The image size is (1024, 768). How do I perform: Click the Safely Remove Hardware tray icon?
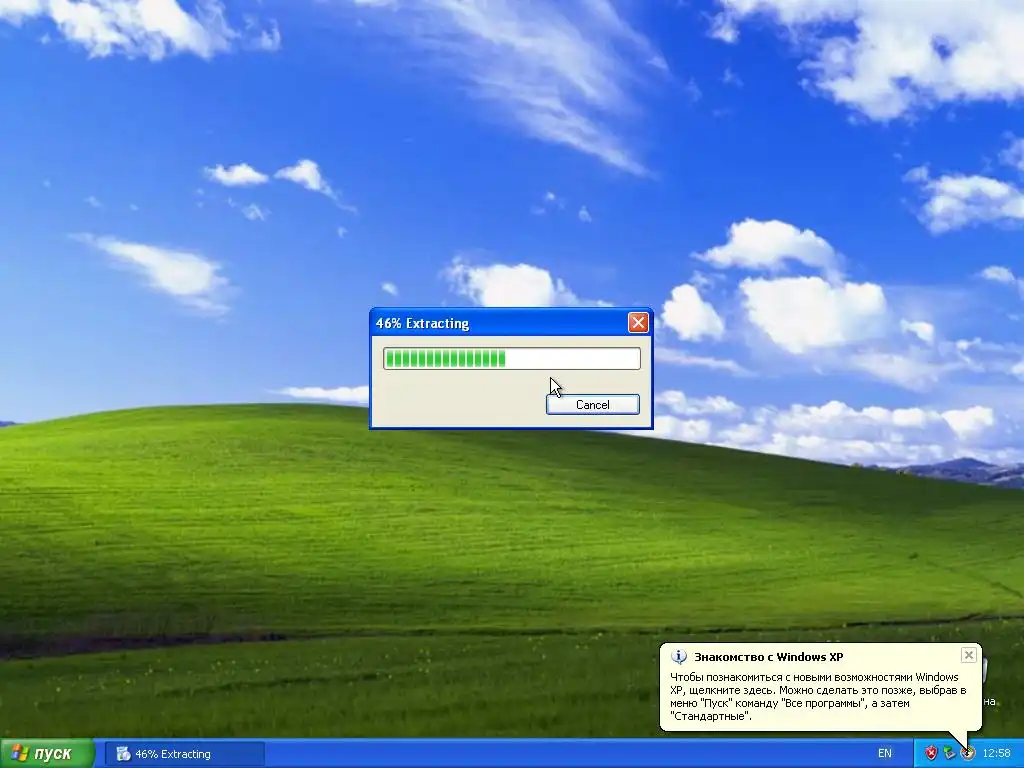click(x=948, y=754)
